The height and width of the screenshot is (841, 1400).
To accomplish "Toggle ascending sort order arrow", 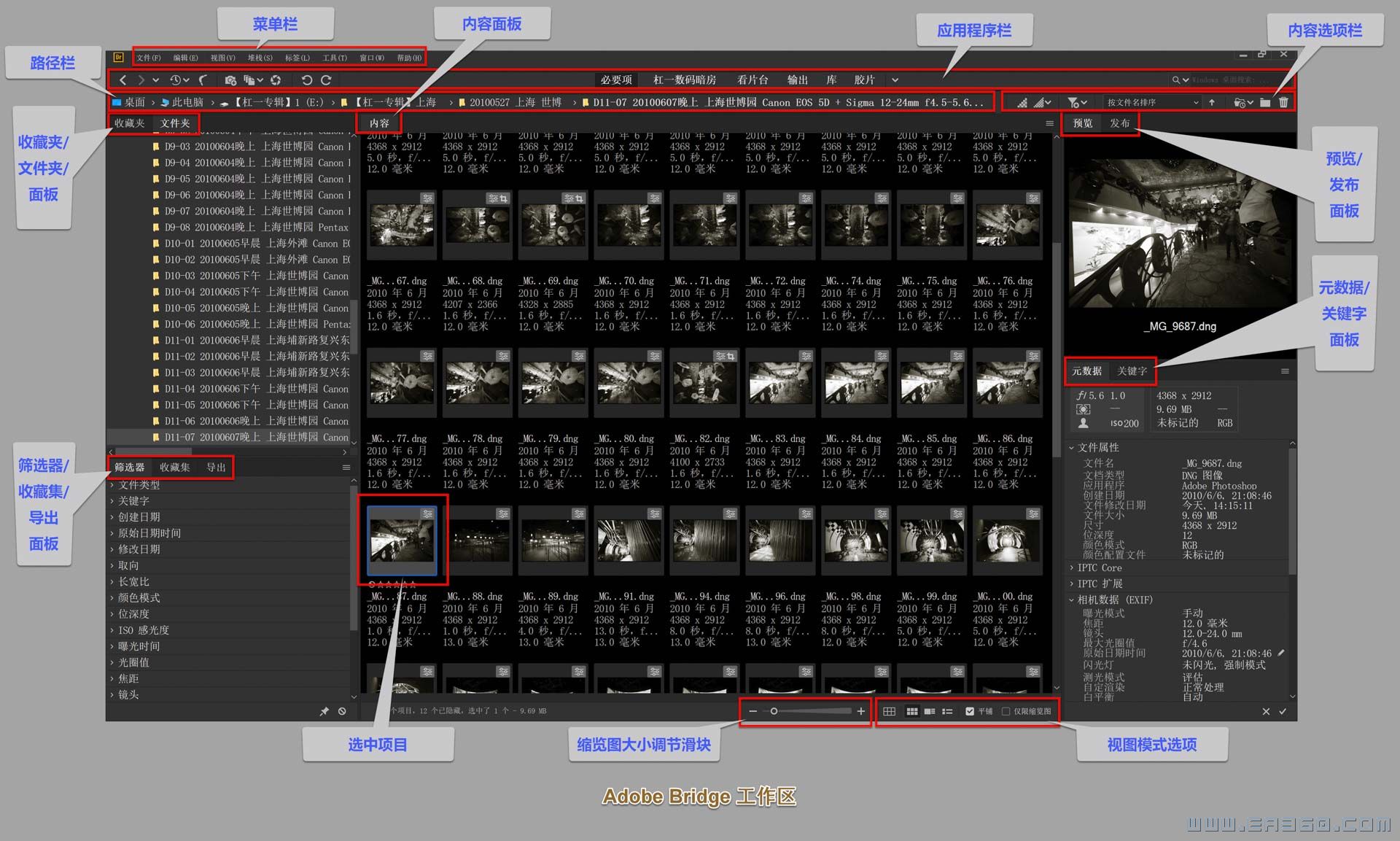I will (x=1212, y=103).
